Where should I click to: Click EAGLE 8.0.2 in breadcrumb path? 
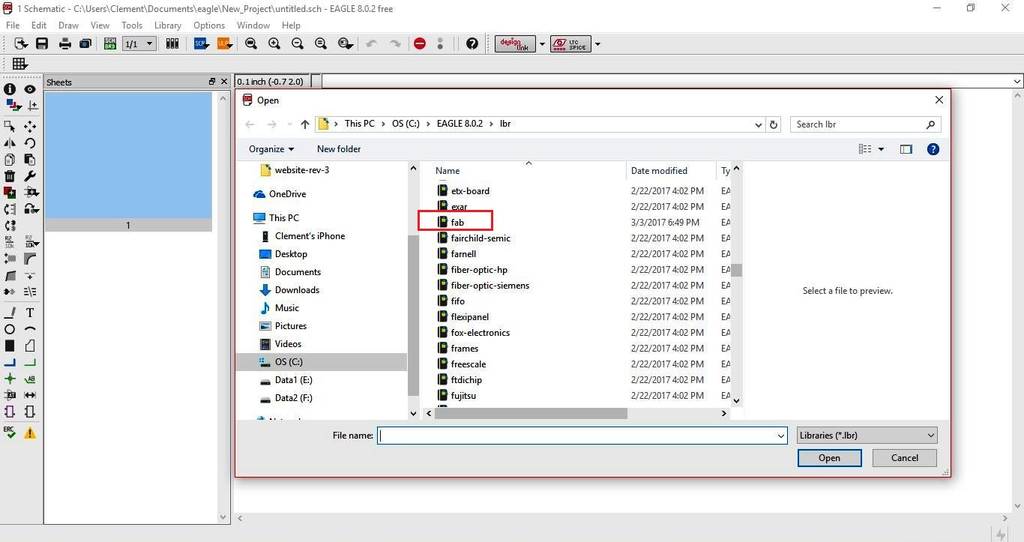460,123
